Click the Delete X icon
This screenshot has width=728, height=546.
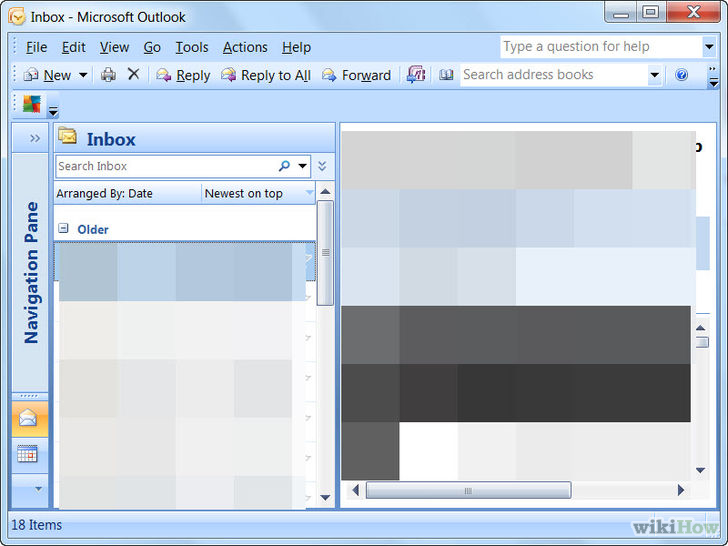[x=134, y=74]
